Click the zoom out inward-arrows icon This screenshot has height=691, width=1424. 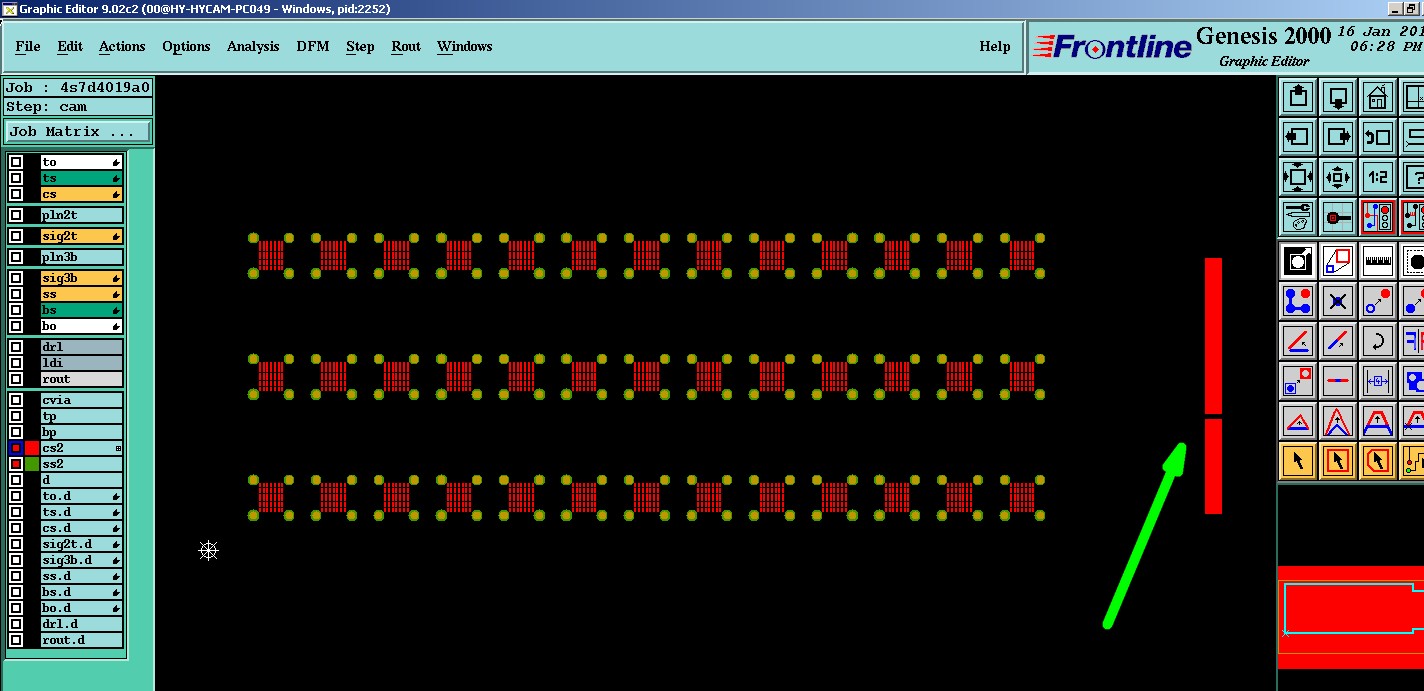point(1338,177)
